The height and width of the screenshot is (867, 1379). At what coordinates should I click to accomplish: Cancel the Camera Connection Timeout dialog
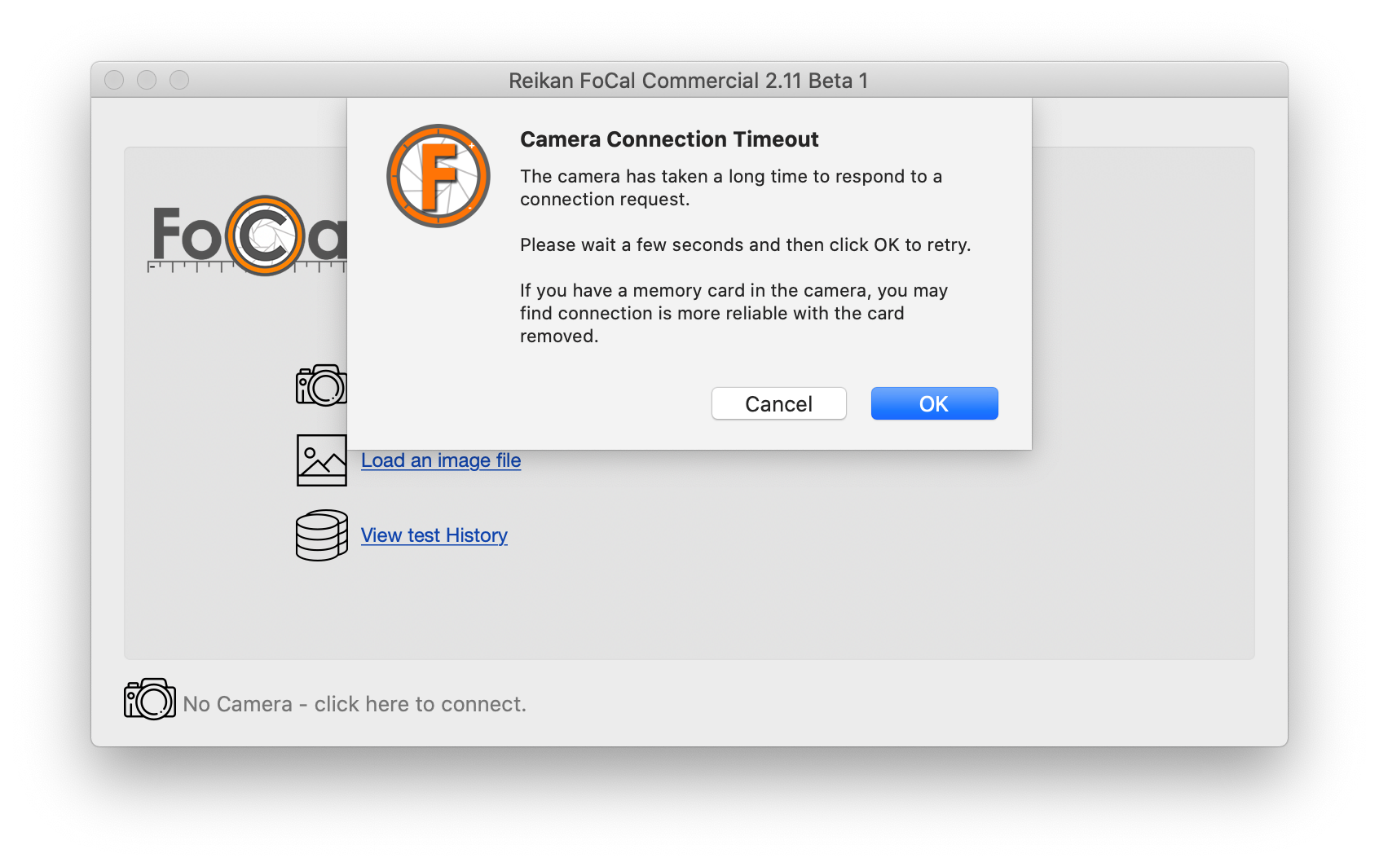779,404
